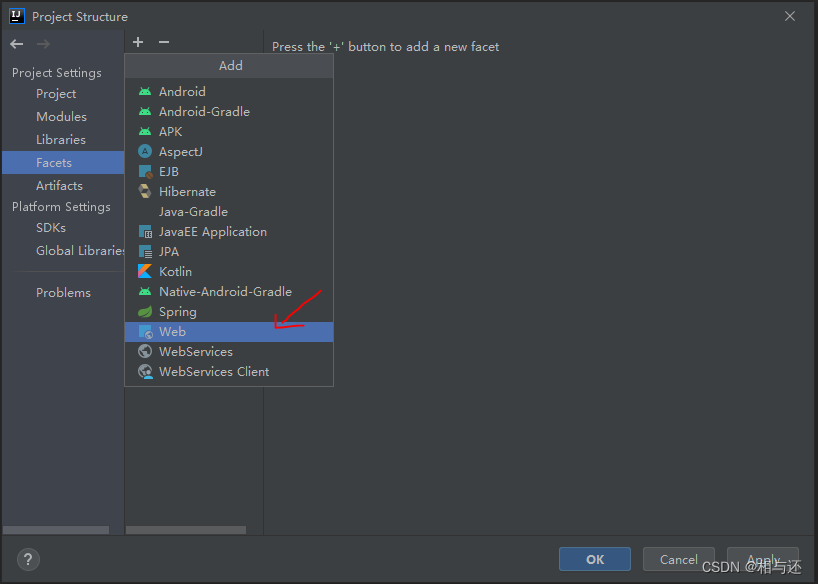Select APK in the Add list
The height and width of the screenshot is (584, 818).
click(229, 132)
